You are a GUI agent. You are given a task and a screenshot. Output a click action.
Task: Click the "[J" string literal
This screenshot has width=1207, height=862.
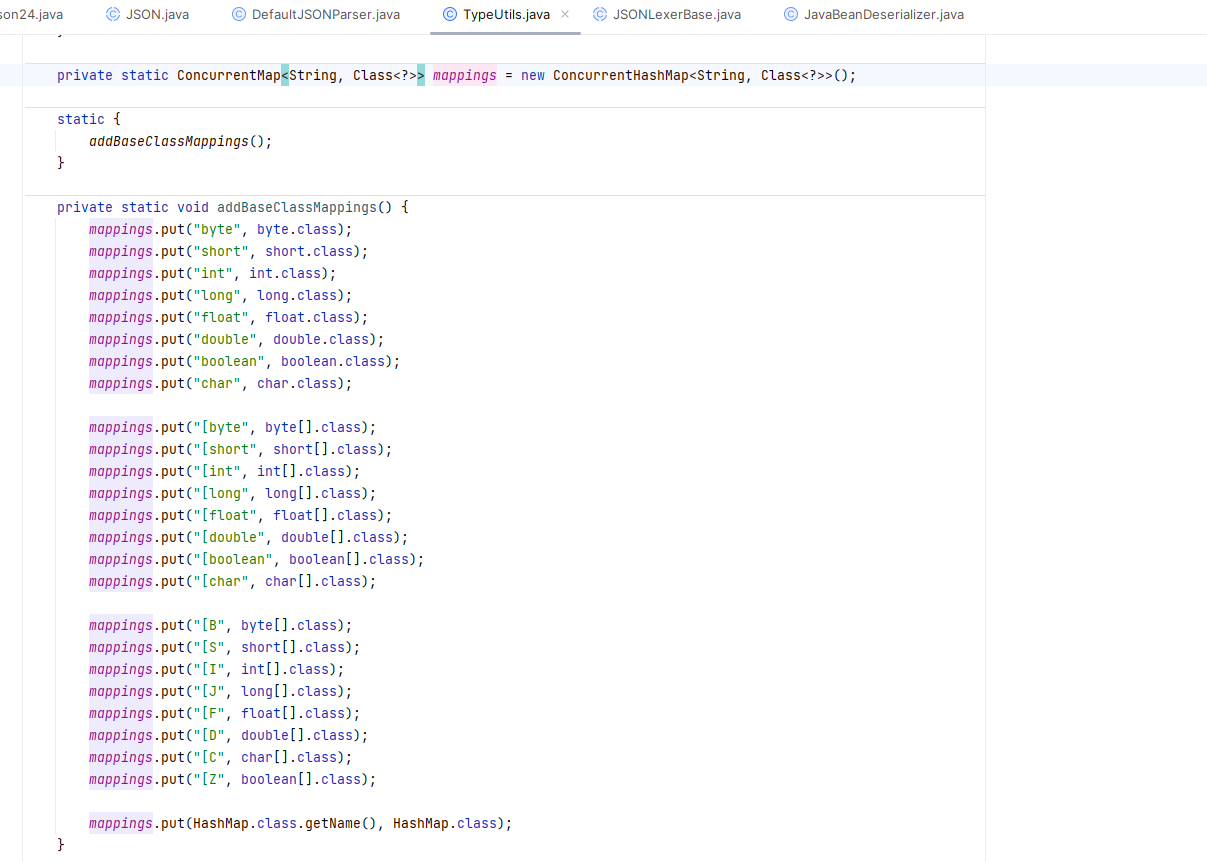click(209, 691)
